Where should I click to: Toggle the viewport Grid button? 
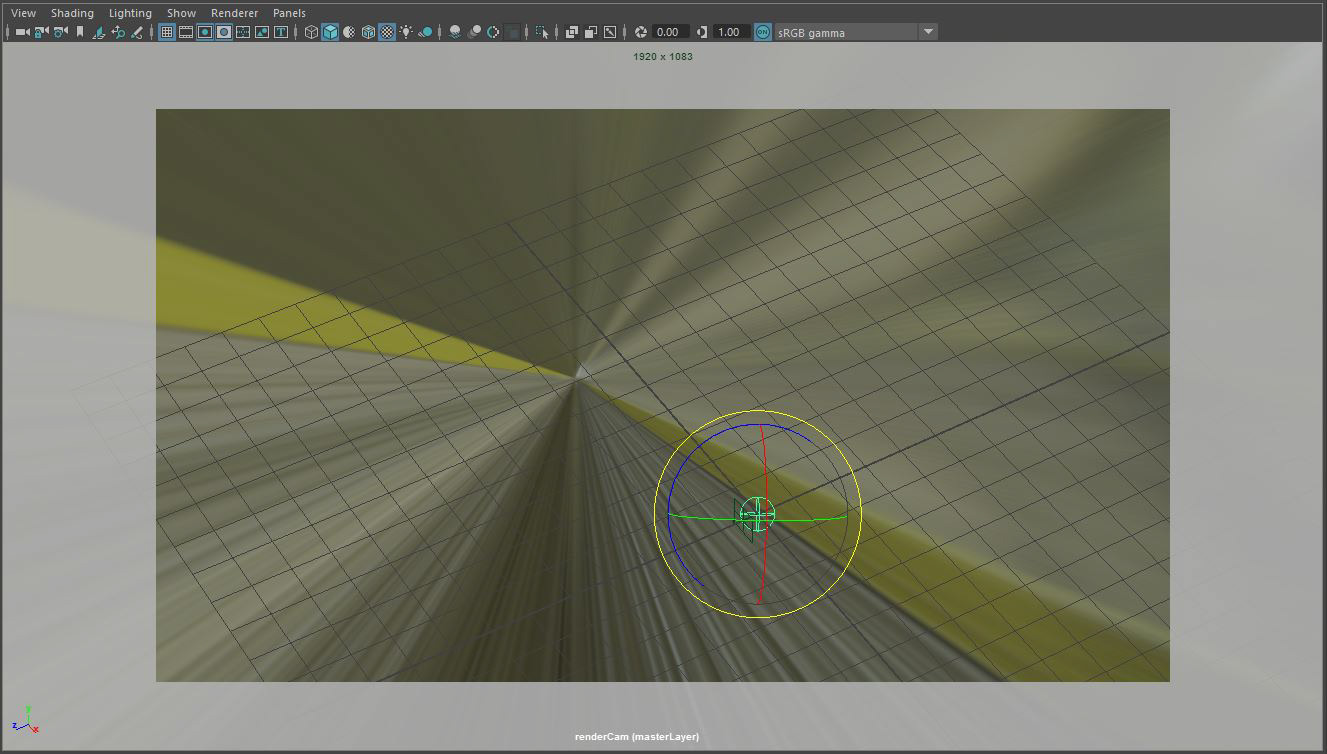click(x=167, y=32)
